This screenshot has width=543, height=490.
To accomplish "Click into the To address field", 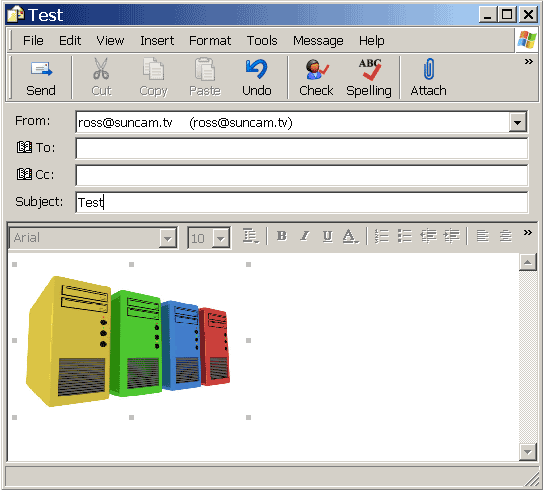I will [302, 148].
